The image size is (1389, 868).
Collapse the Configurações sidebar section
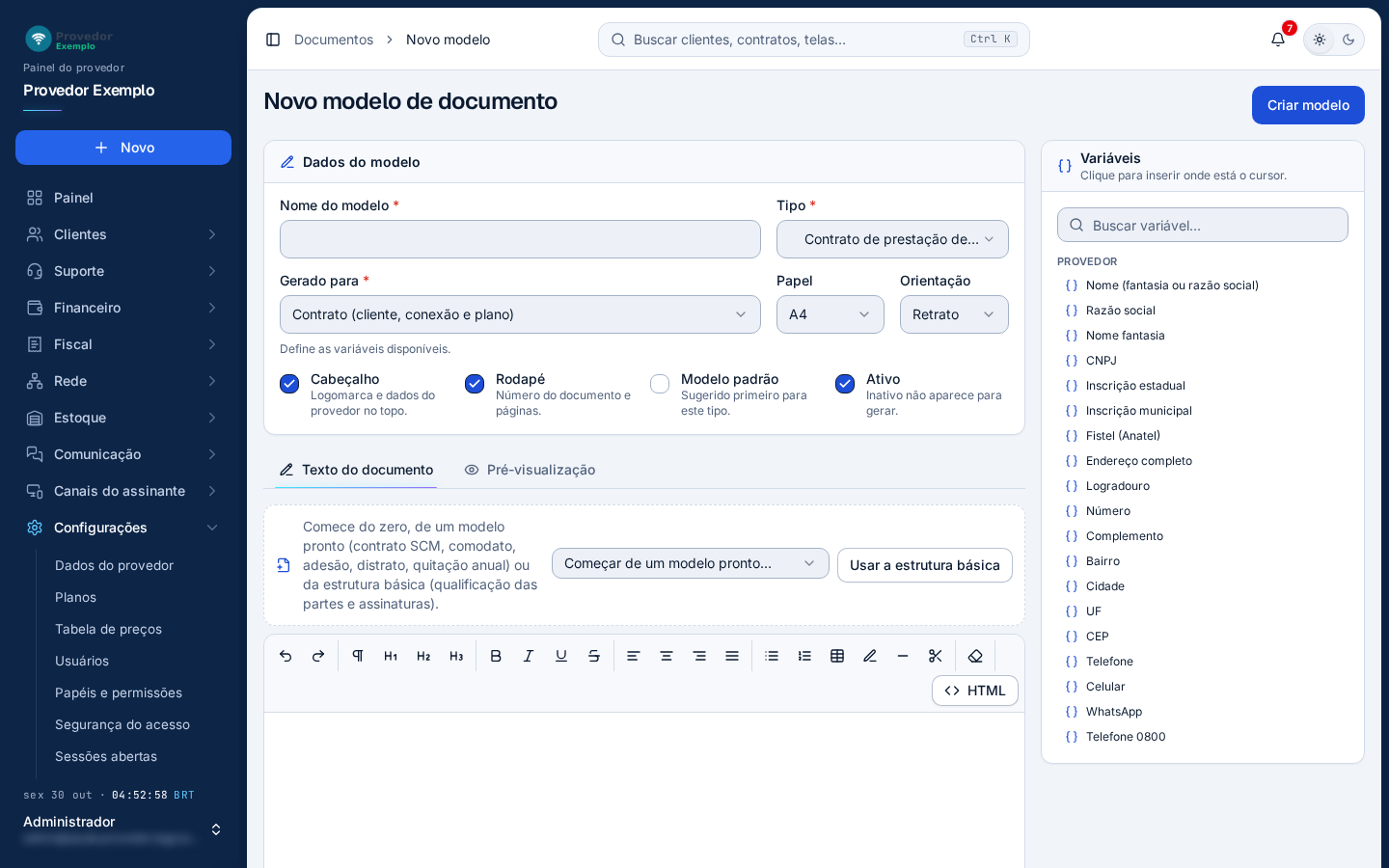123,528
